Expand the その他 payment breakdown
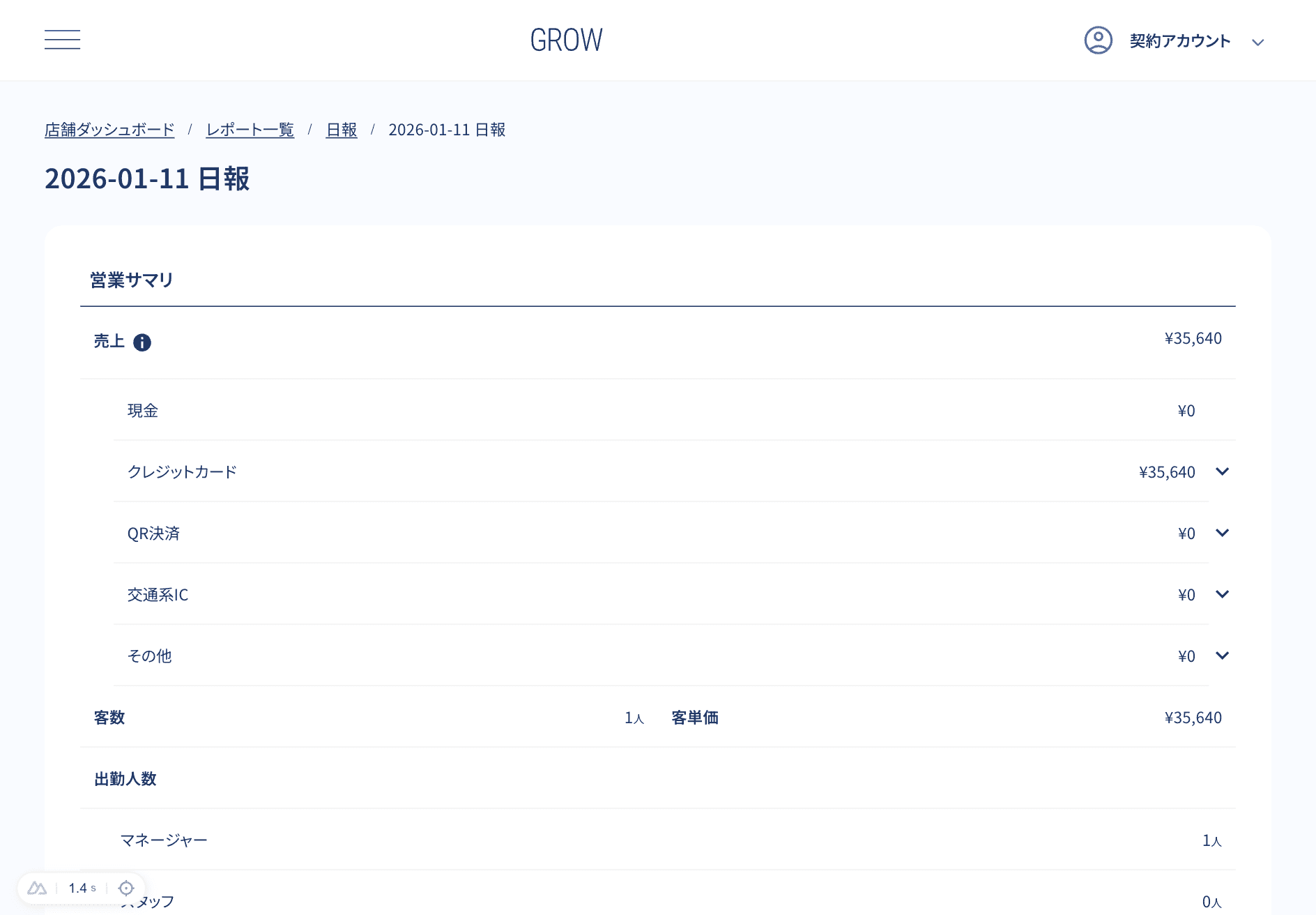The height and width of the screenshot is (915, 1316). (1222, 656)
